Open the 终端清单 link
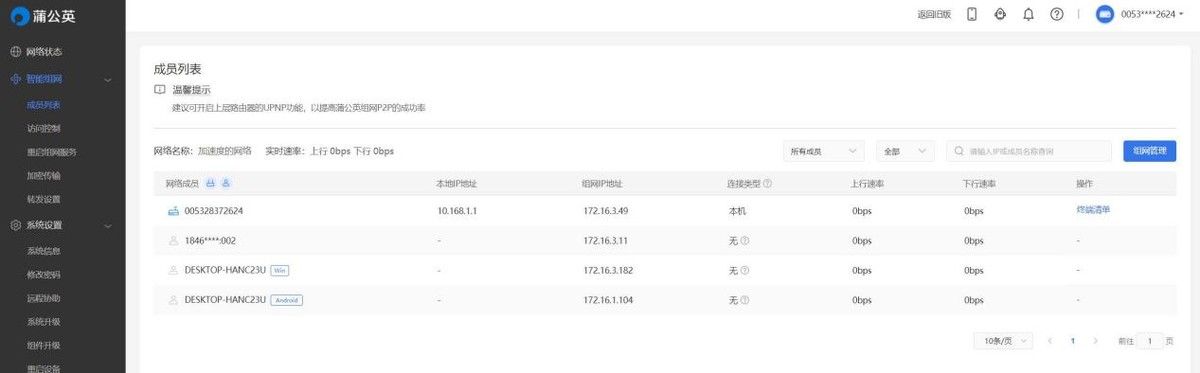The height and width of the screenshot is (373, 1200). 1093,210
